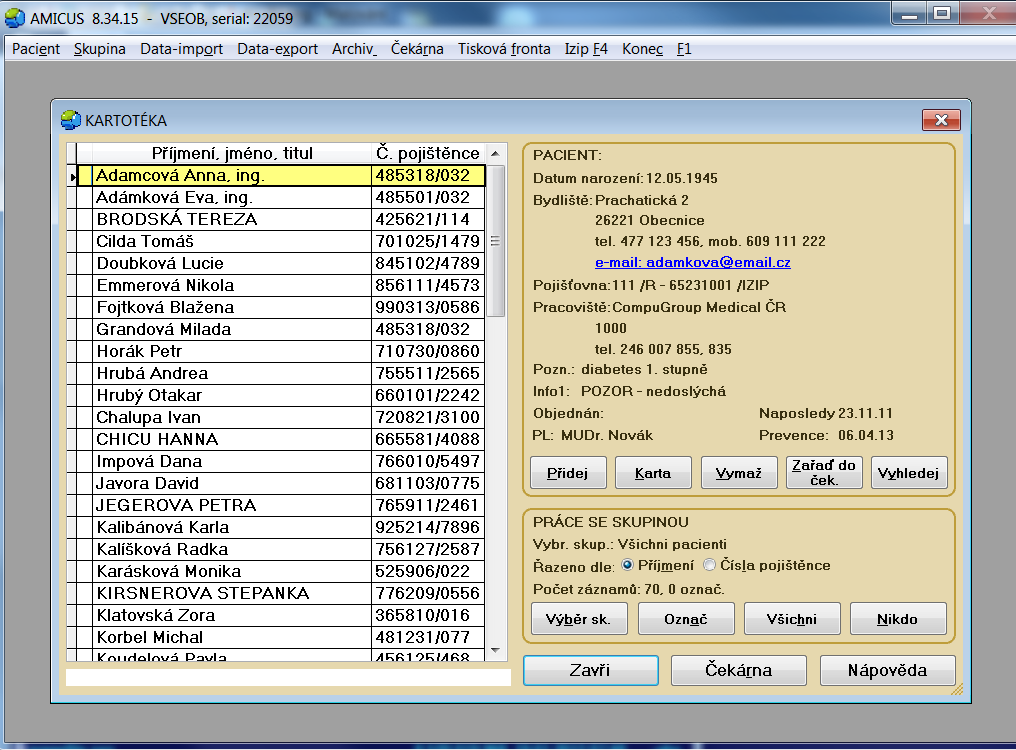Viewport: 1016px width, 750px height.
Task: Click the search input field below the list
Action: (x=288, y=677)
